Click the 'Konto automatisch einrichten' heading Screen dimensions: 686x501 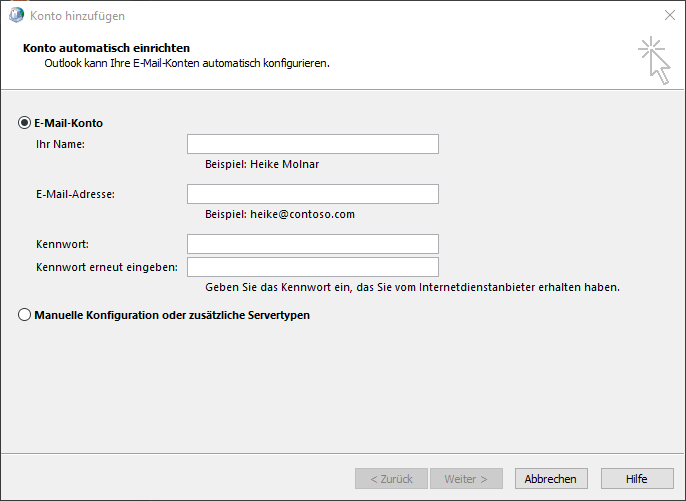pos(106,47)
